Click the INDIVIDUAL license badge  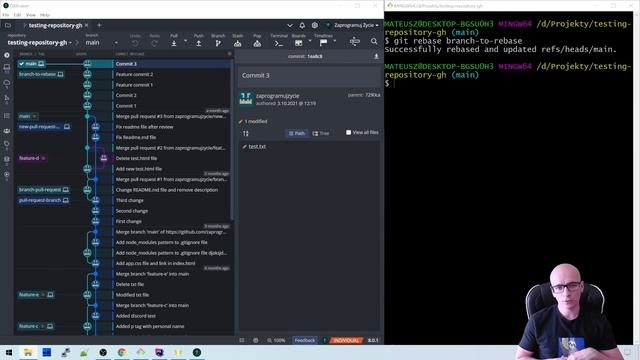pyautogui.click(x=346, y=340)
